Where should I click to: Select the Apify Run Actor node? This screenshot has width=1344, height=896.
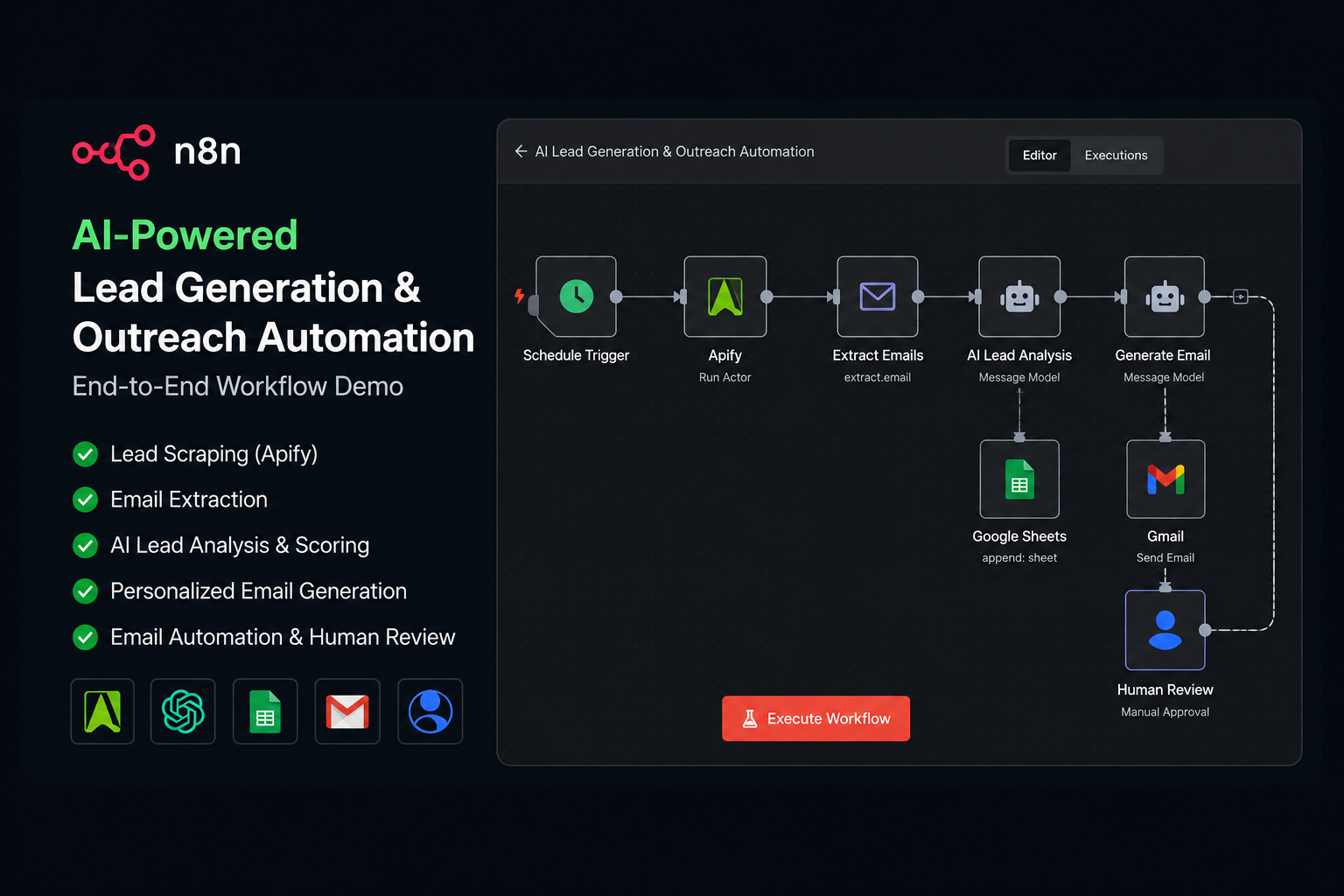725,297
